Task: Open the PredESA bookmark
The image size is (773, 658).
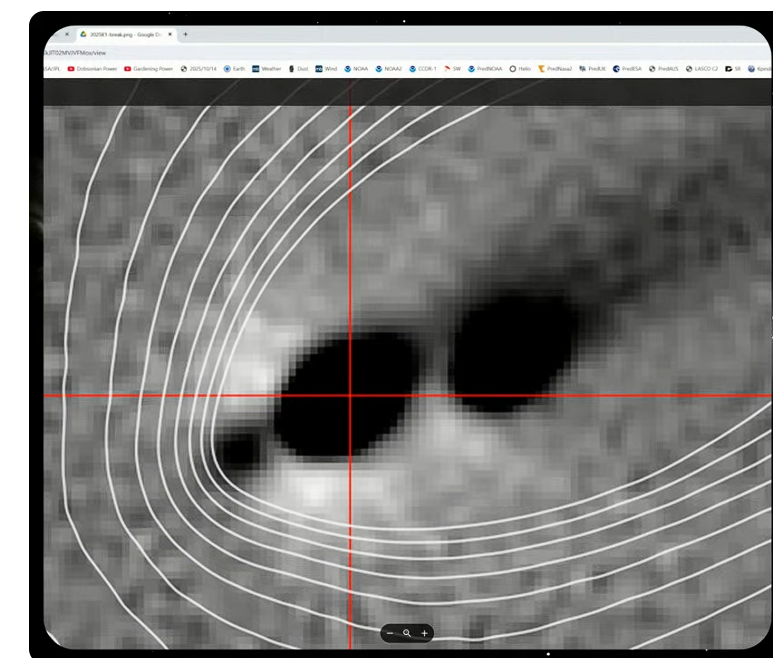Action: [x=628, y=69]
